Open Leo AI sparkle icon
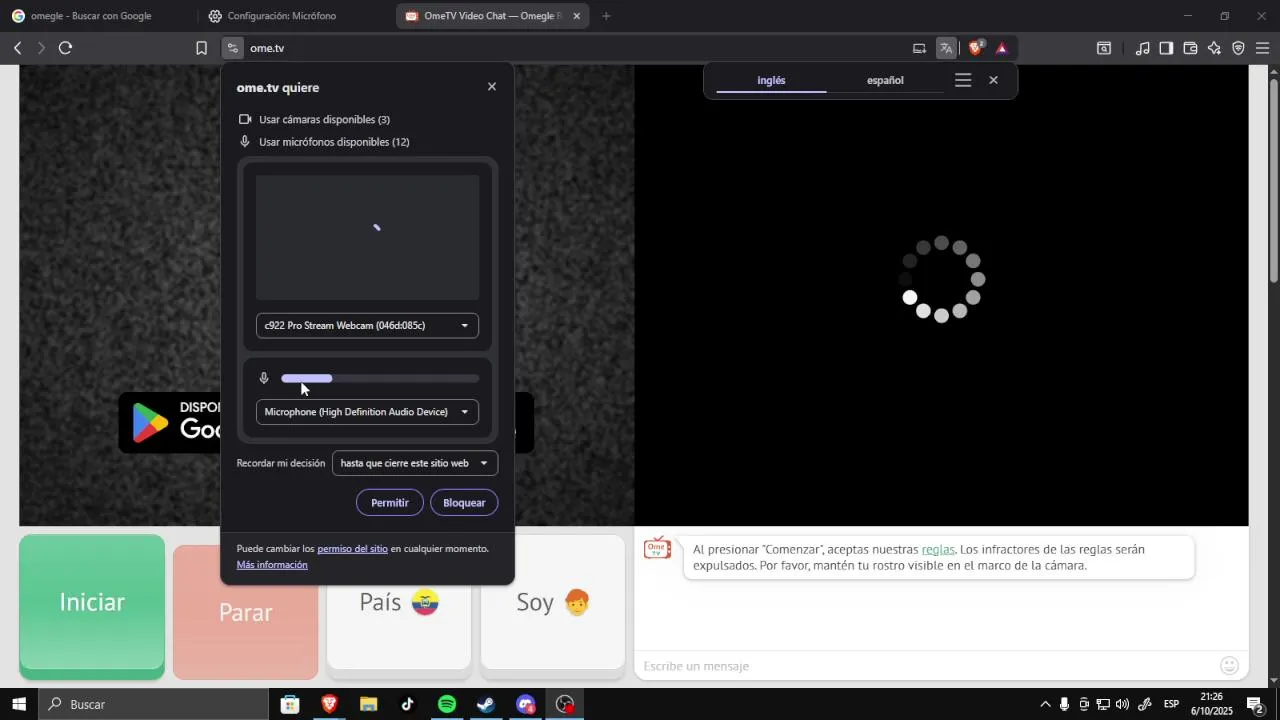This screenshot has height=720, width=1280. pyautogui.click(x=1214, y=48)
